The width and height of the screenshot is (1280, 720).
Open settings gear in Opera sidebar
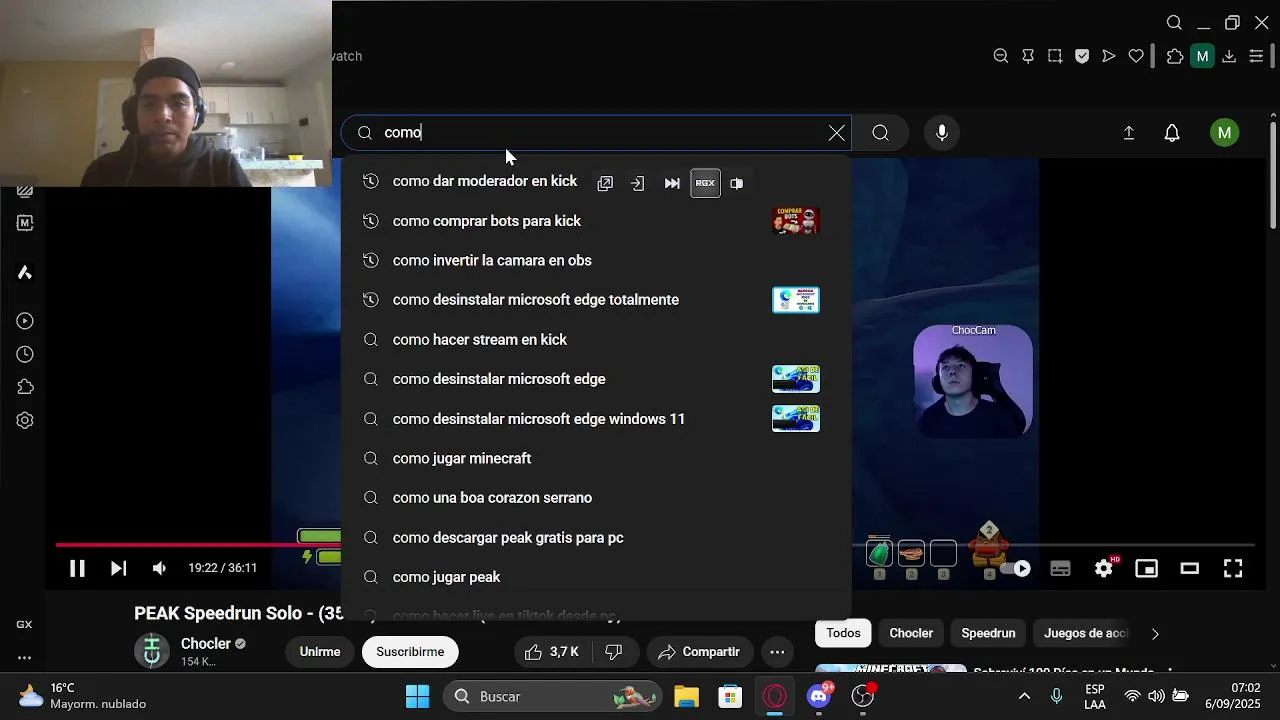pyautogui.click(x=25, y=420)
